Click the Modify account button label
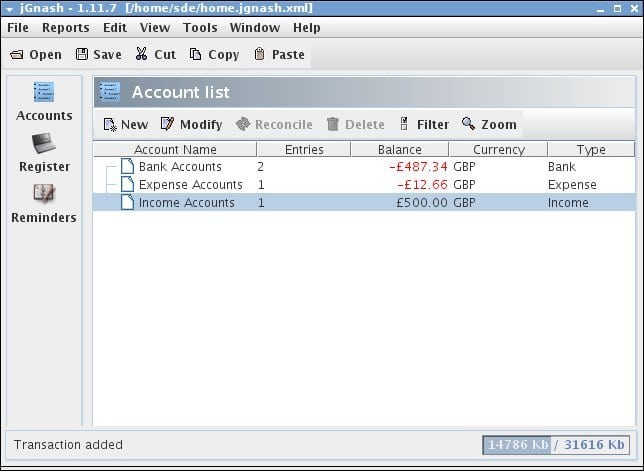 click(201, 124)
